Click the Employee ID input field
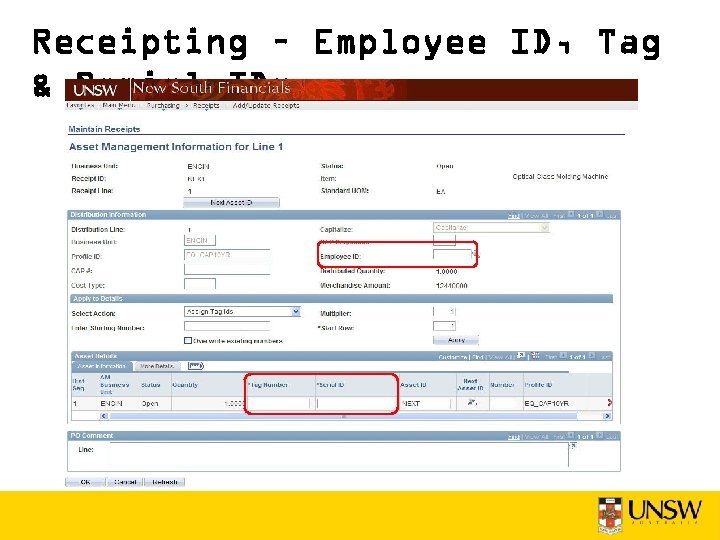 tap(452, 254)
